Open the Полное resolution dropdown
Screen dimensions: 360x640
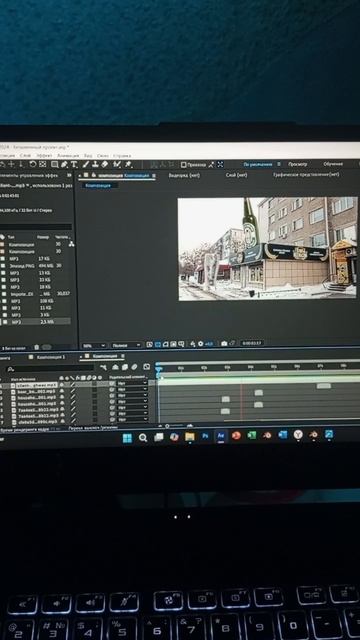pos(127,345)
